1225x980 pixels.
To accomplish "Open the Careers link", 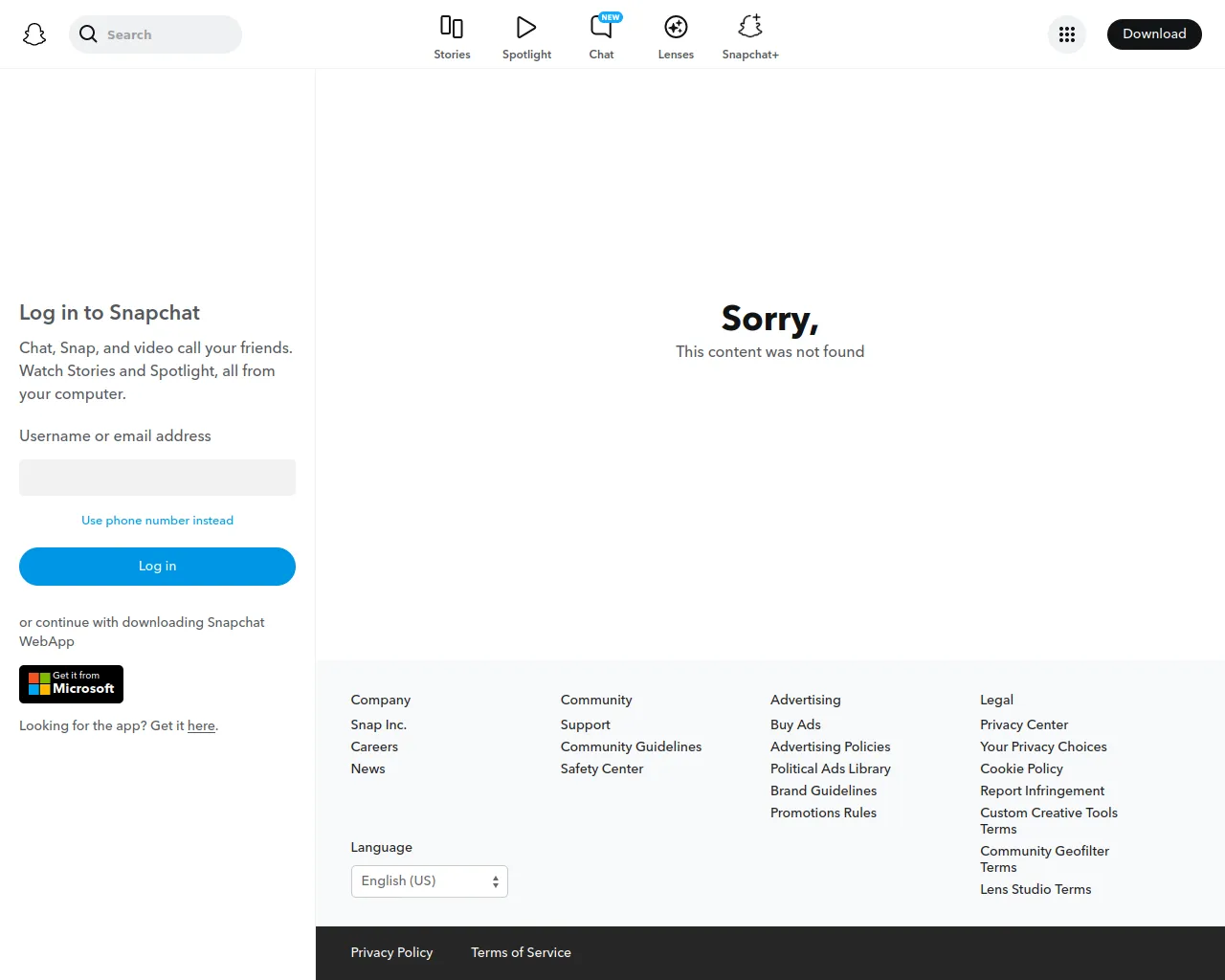I will (x=374, y=747).
